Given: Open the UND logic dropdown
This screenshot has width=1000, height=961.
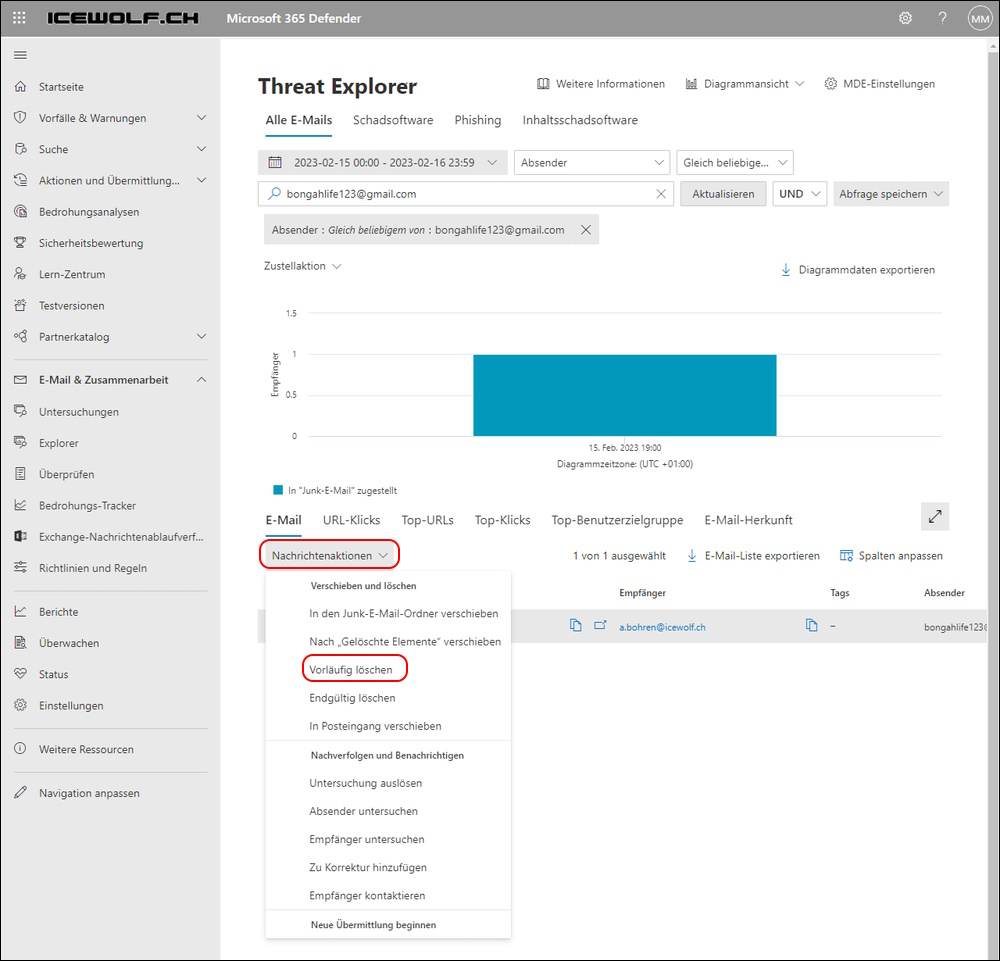Looking at the screenshot, I should (799, 194).
